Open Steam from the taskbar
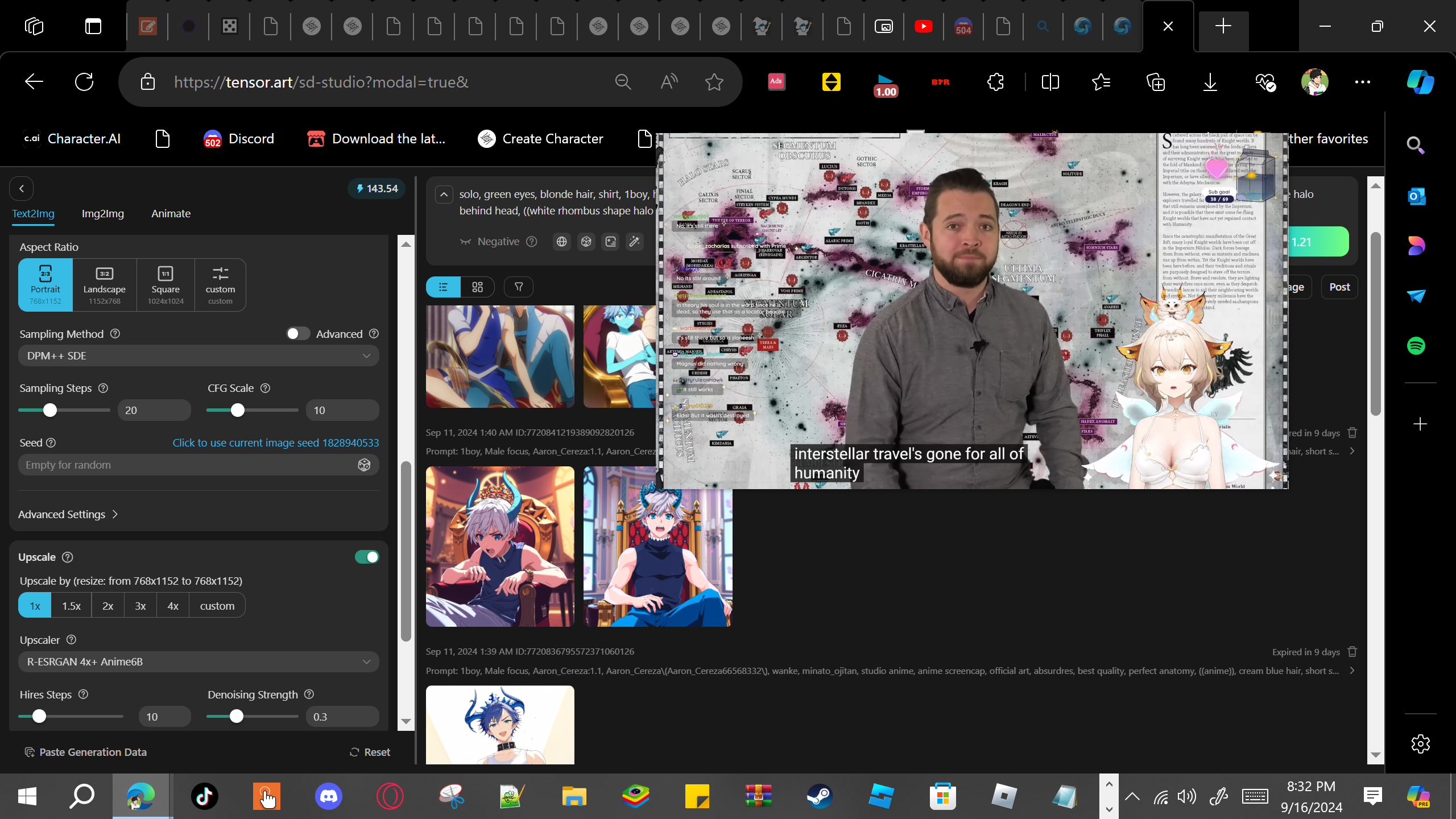The width and height of the screenshot is (1456, 819). coord(820,796)
